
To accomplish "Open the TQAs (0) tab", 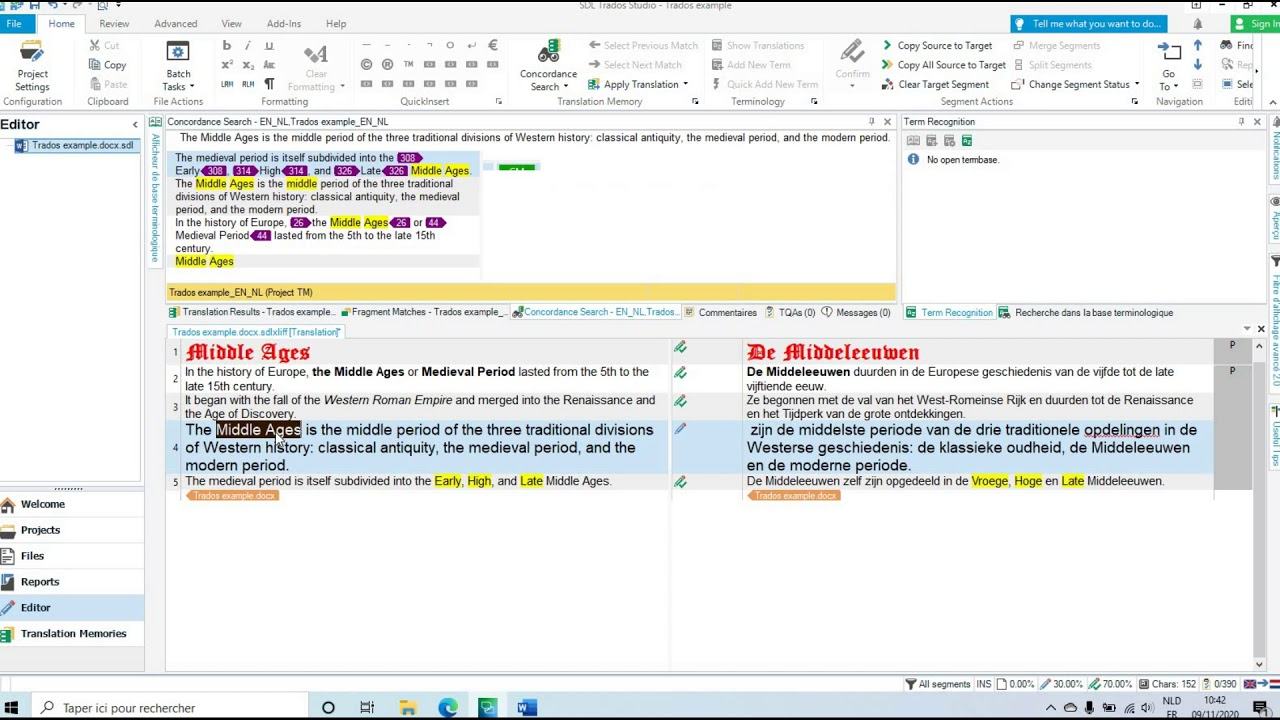I will (790, 312).
